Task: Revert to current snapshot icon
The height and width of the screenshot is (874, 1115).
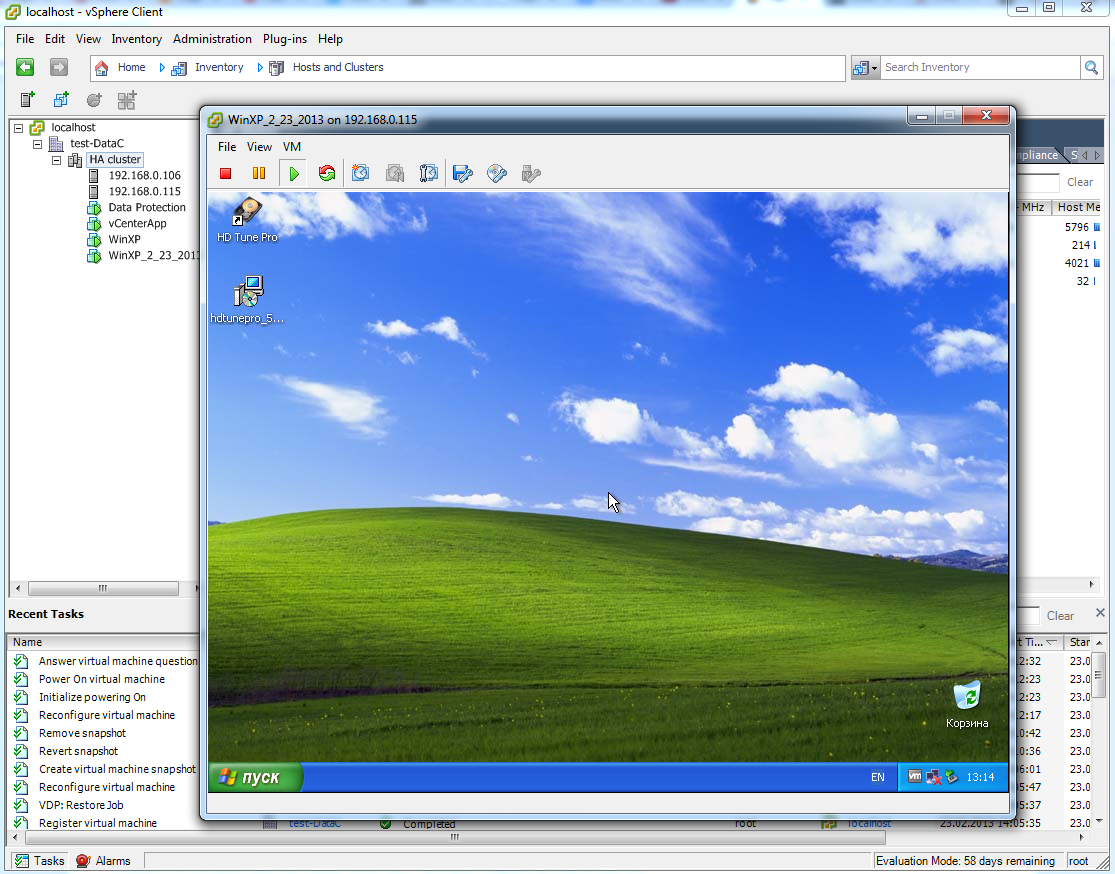Action: pyautogui.click(x=395, y=174)
